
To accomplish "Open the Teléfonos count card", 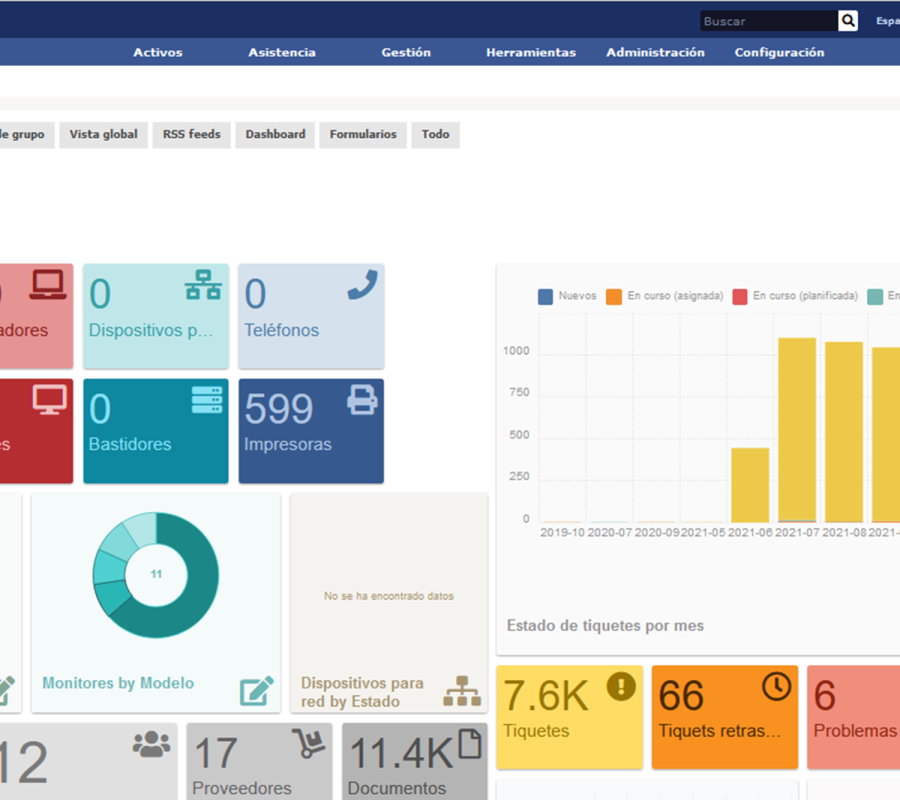I will 311,316.
